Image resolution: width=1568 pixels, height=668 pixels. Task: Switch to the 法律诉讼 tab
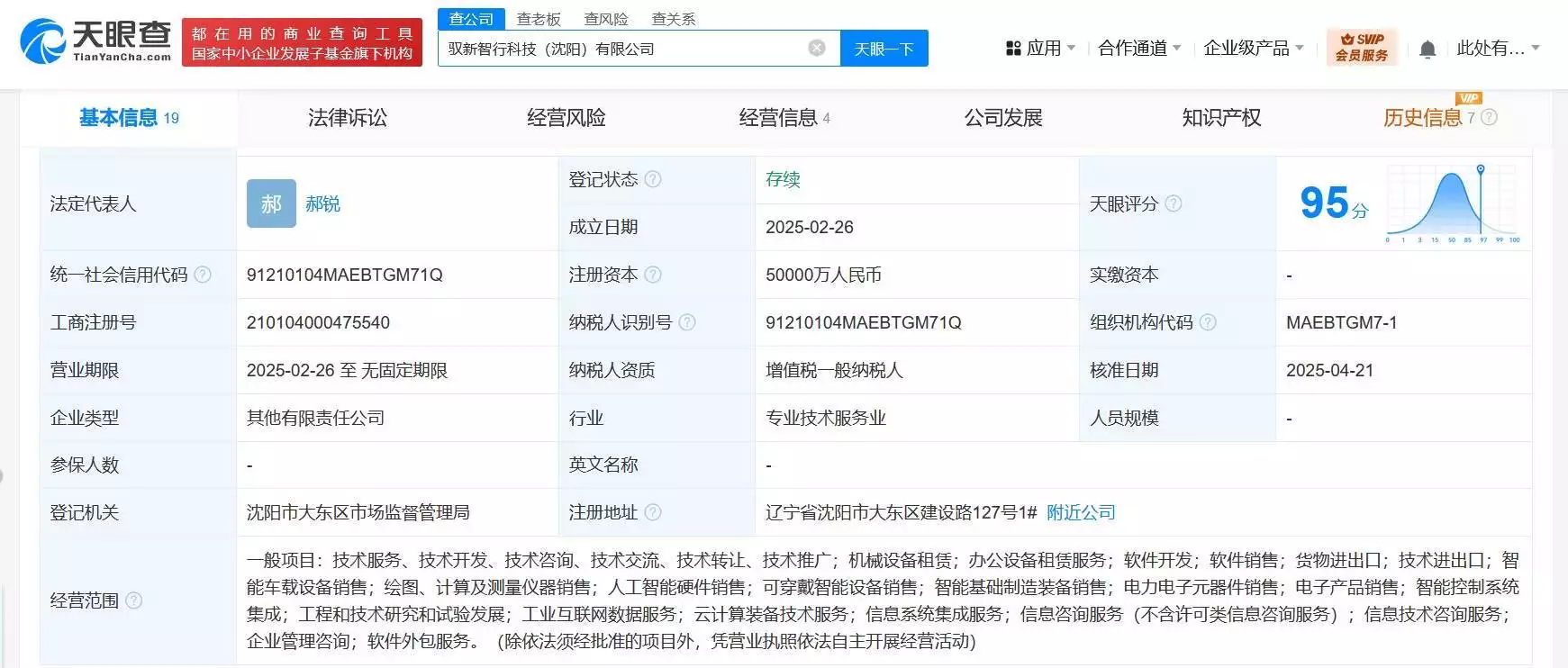348,118
